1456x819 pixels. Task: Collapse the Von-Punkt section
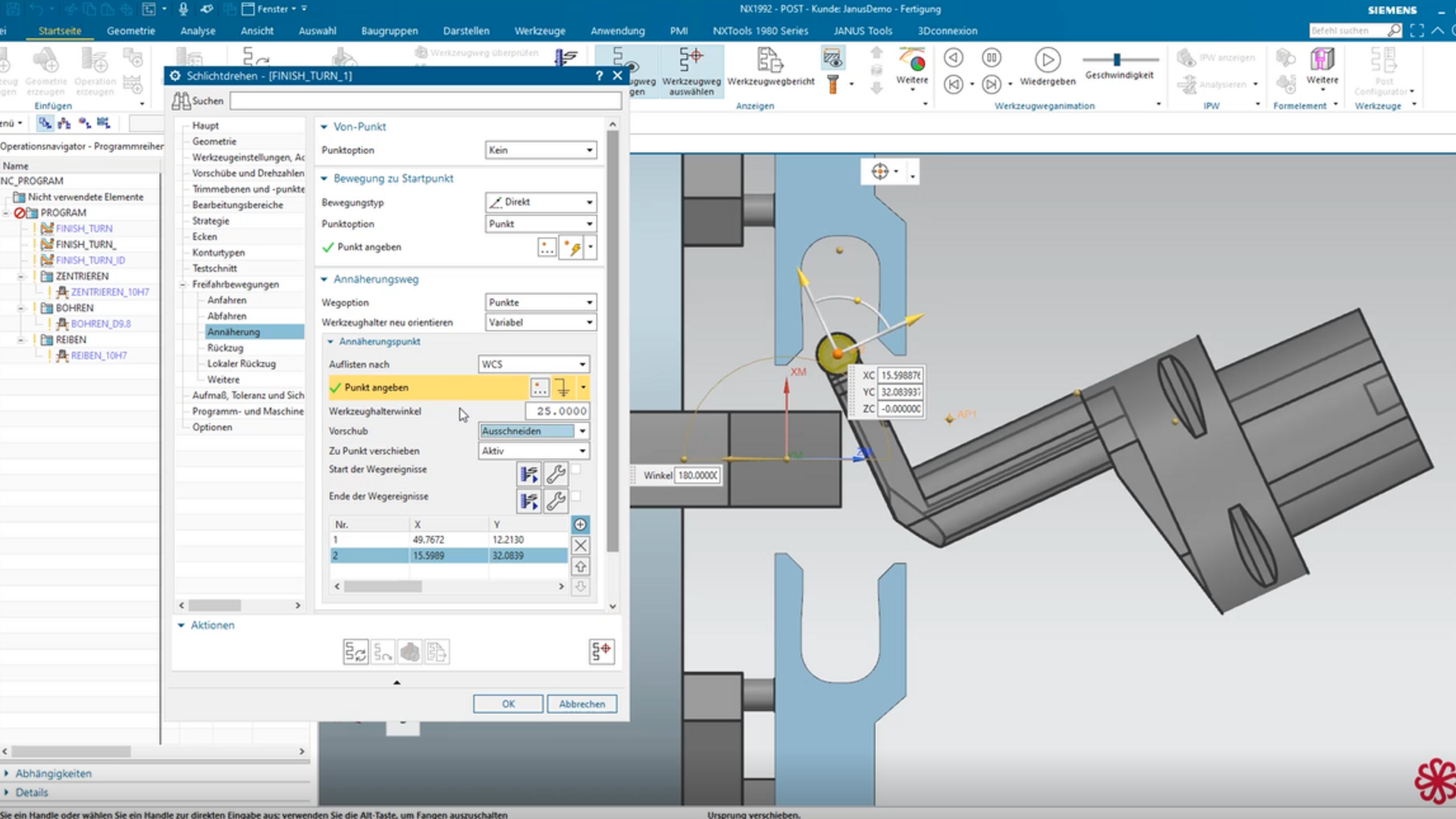click(324, 127)
